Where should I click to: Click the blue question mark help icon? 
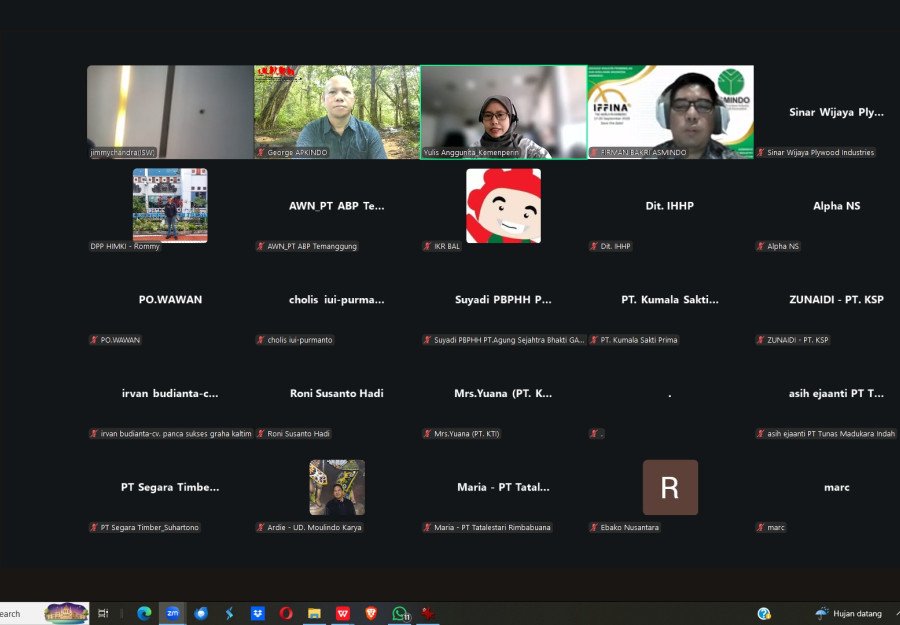coord(764,613)
